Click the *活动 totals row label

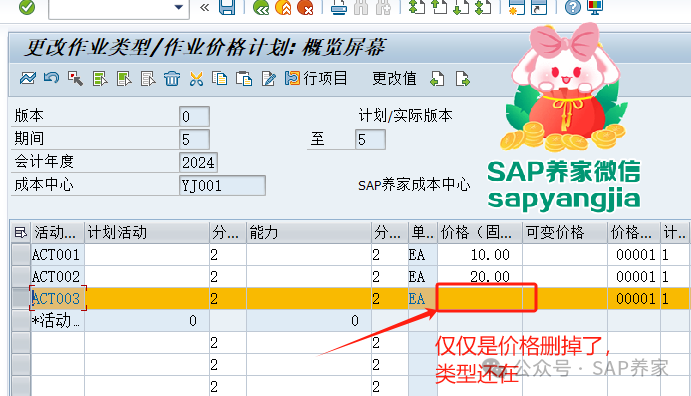point(58,321)
